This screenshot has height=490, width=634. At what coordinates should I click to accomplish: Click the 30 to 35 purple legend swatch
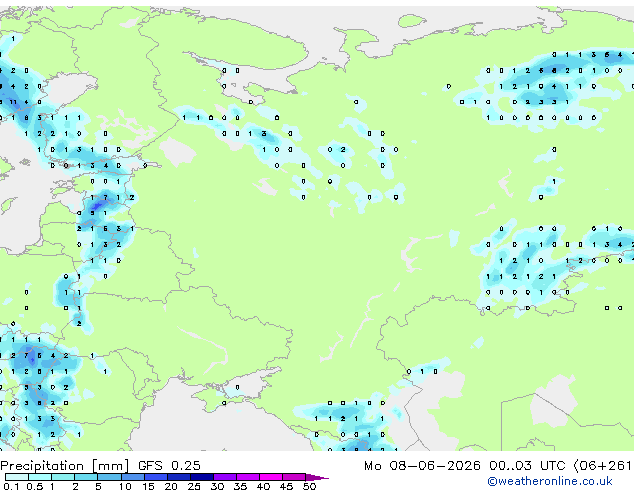tap(224, 477)
